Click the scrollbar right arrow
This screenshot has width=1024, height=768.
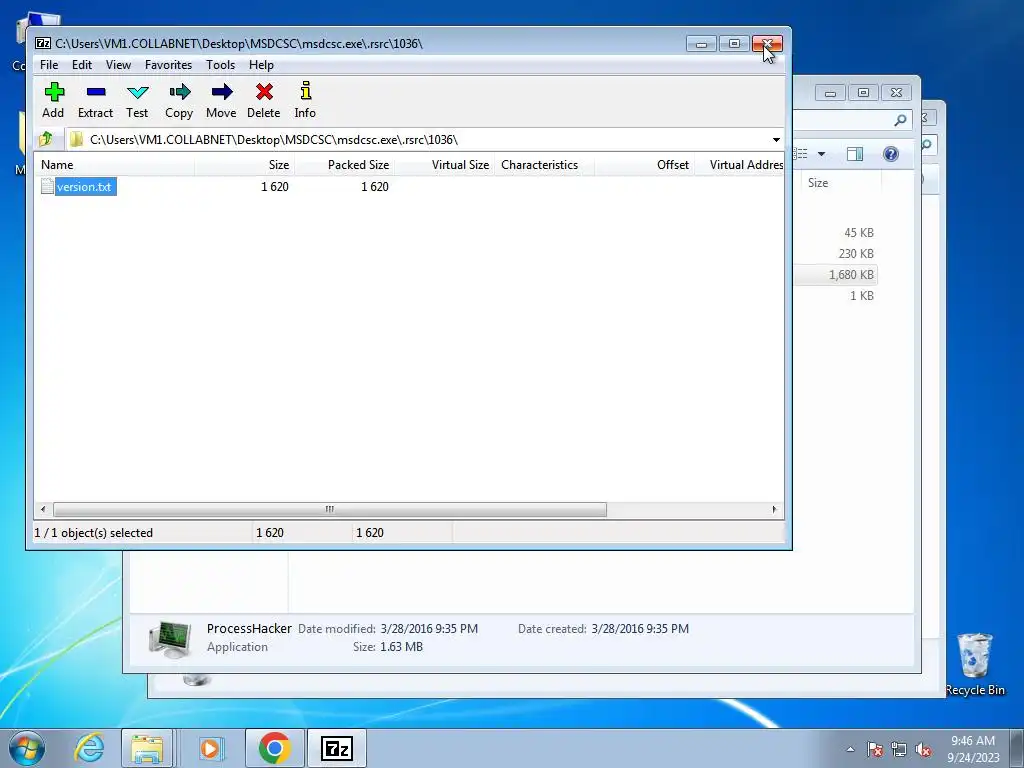(x=775, y=509)
